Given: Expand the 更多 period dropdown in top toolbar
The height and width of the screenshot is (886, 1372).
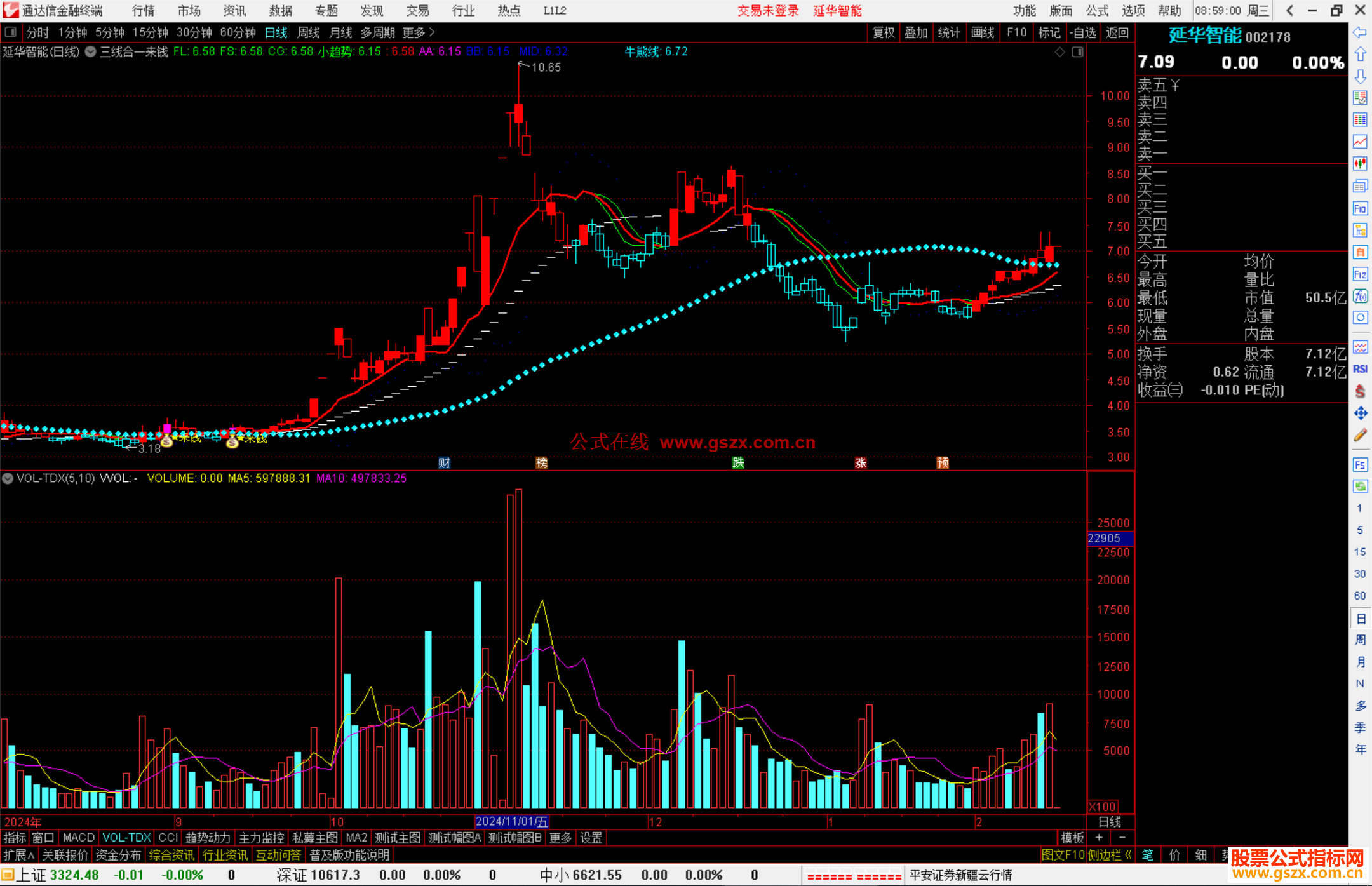Looking at the screenshot, I should coord(419,32).
